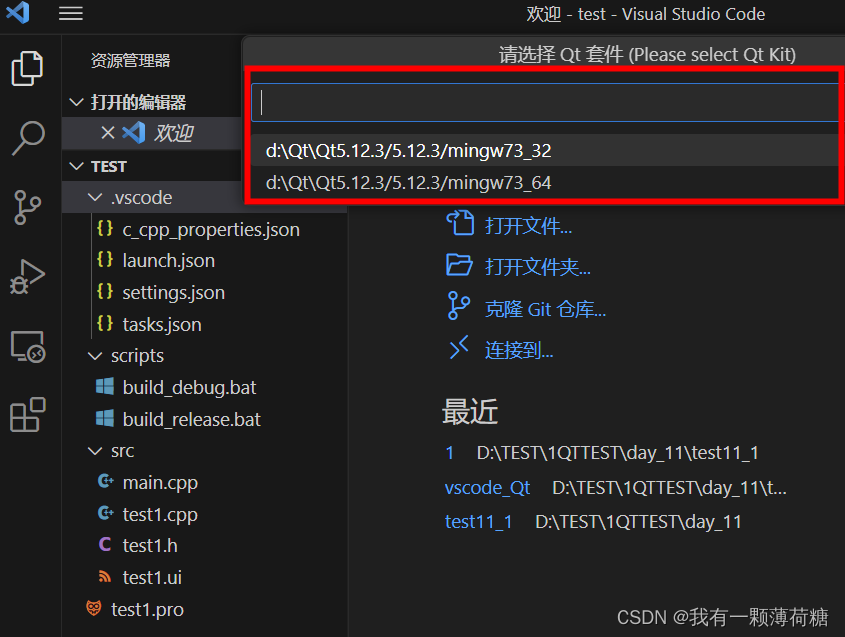Open the Source Control view
Viewport: 845px width, 637px height.
point(27,207)
